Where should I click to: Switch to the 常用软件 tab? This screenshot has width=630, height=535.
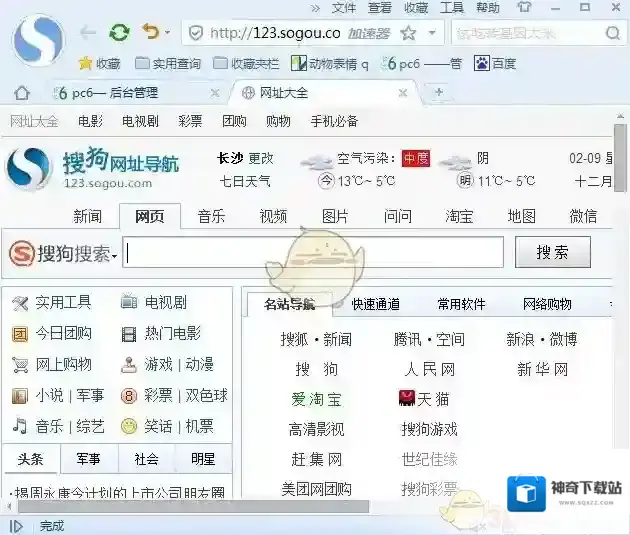(x=461, y=304)
